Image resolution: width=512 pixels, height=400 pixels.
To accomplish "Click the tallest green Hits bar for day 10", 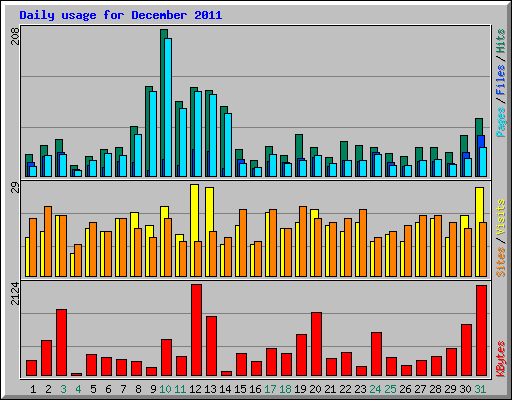I will 162,103.
